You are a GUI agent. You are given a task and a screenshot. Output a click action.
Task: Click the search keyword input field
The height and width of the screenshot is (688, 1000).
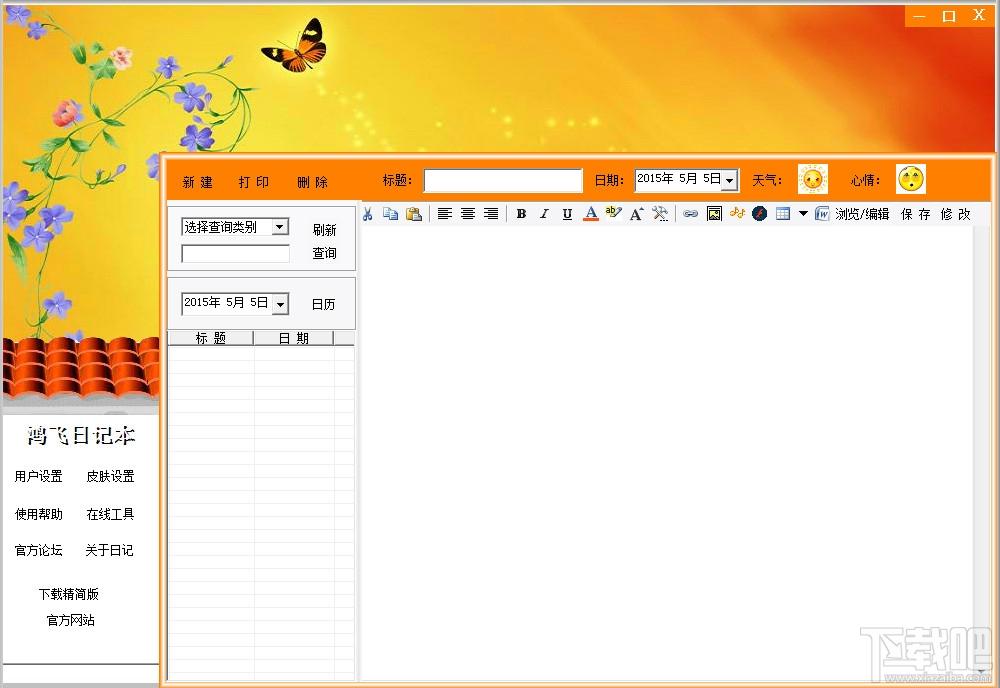pyautogui.click(x=235, y=254)
